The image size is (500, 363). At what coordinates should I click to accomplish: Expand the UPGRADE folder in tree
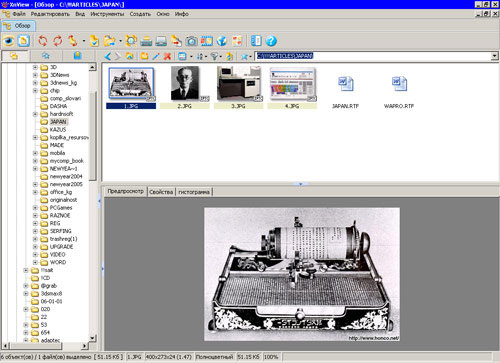tap(35, 247)
